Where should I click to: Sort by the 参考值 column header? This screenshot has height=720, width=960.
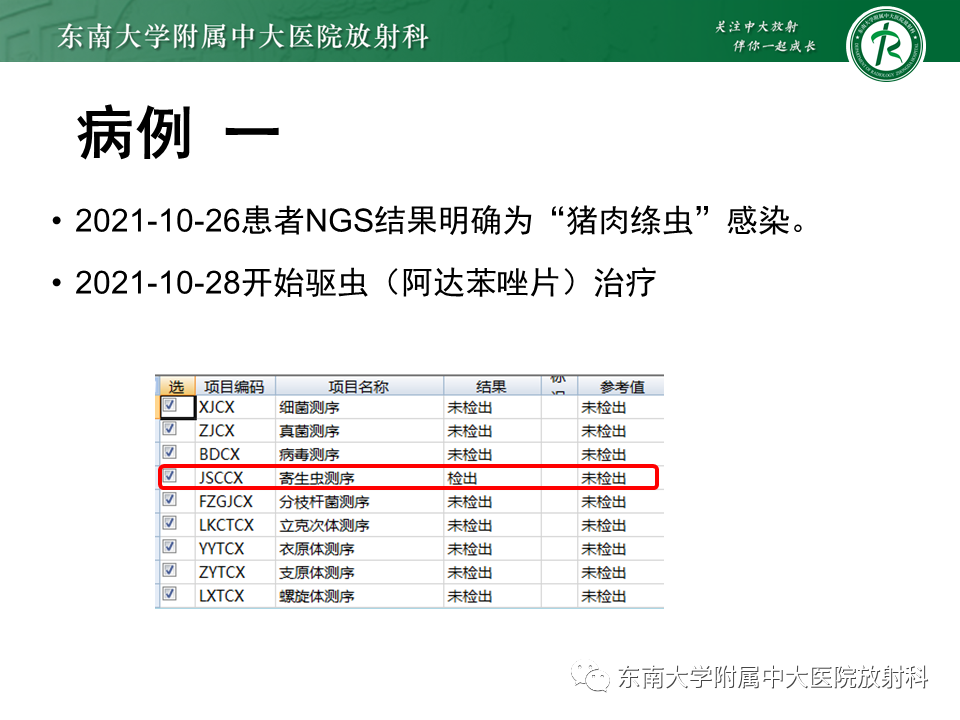coord(622,386)
